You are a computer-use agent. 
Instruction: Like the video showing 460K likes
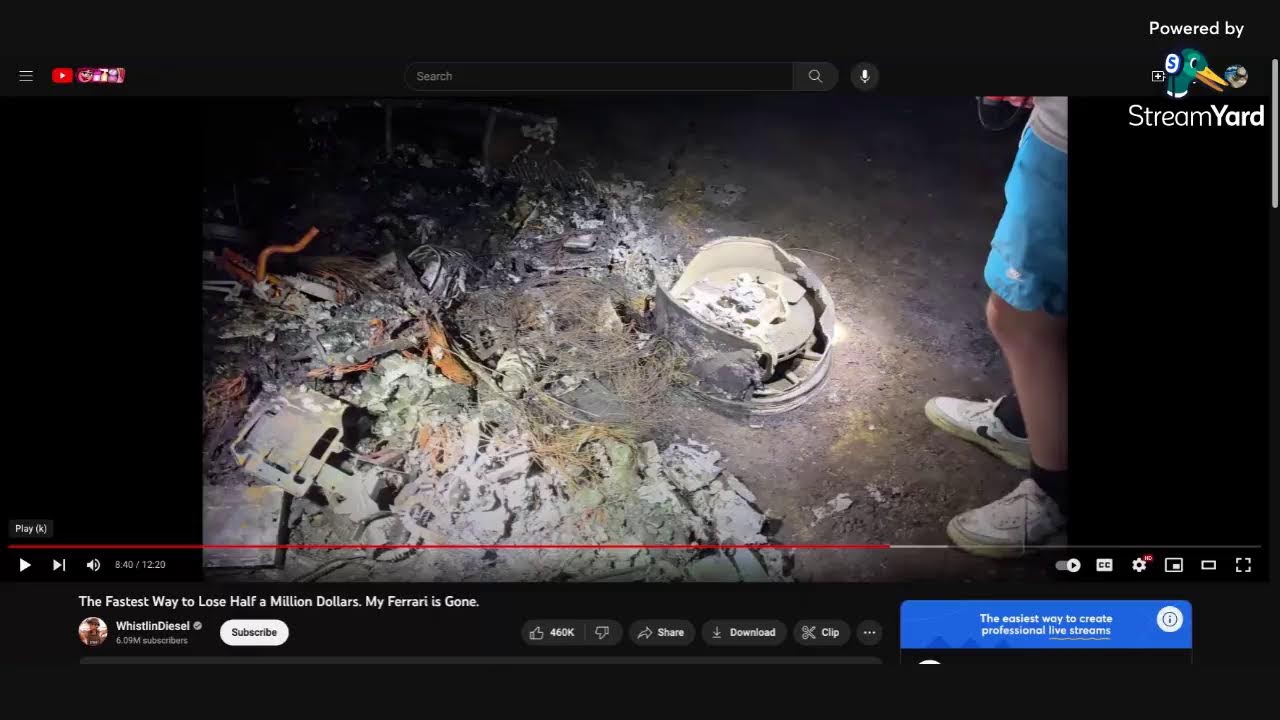point(551,632)
